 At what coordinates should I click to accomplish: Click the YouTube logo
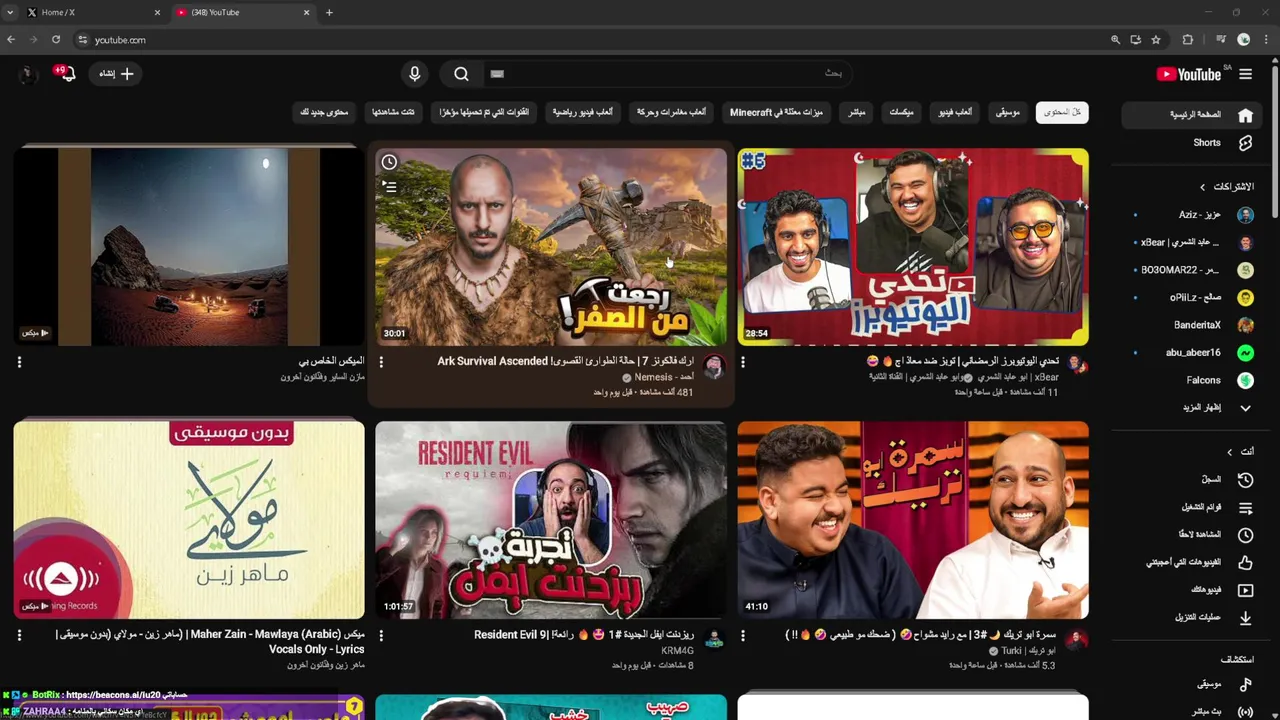1189,74
